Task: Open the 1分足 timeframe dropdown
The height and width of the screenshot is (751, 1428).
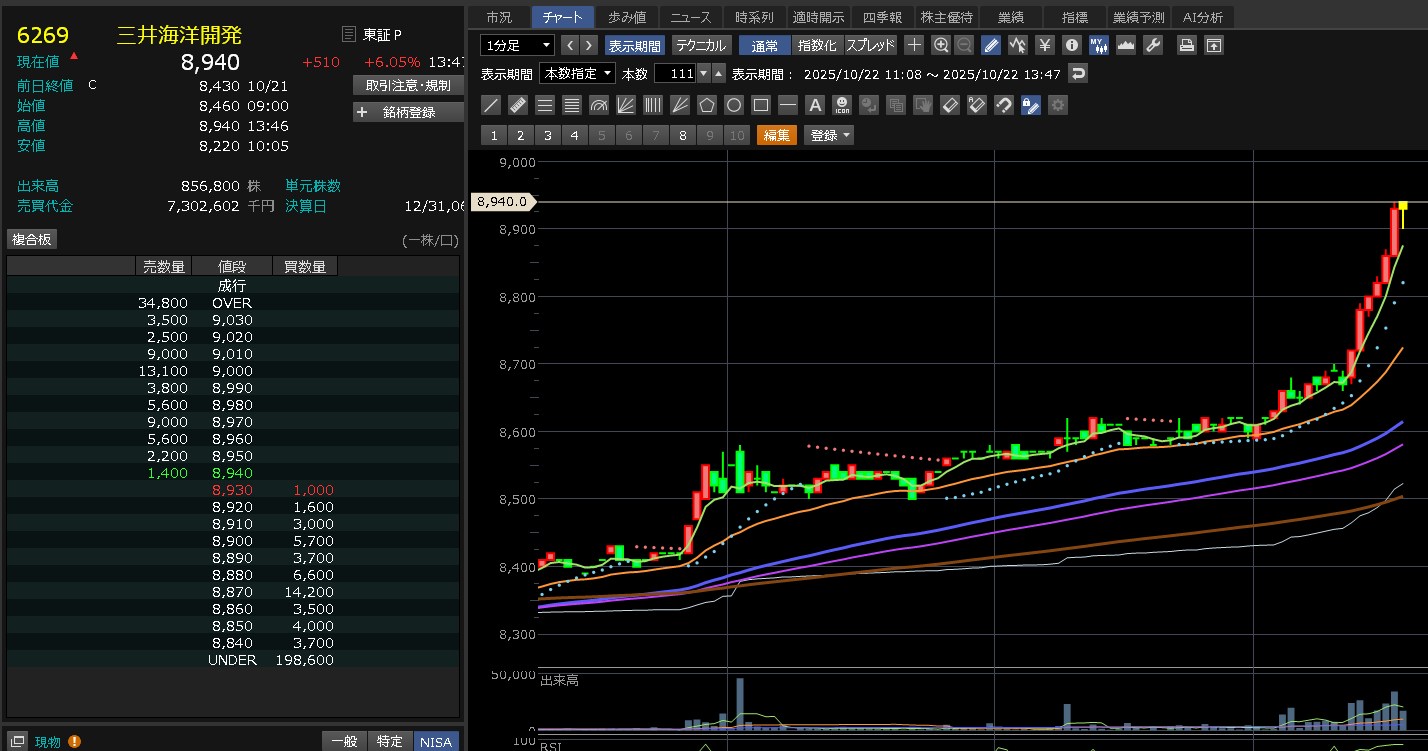Action: pos(517,45)
